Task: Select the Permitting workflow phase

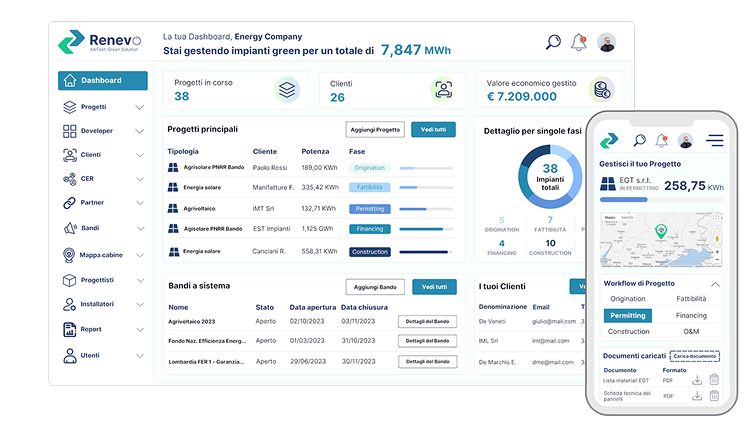Action: tap(628, 316)
